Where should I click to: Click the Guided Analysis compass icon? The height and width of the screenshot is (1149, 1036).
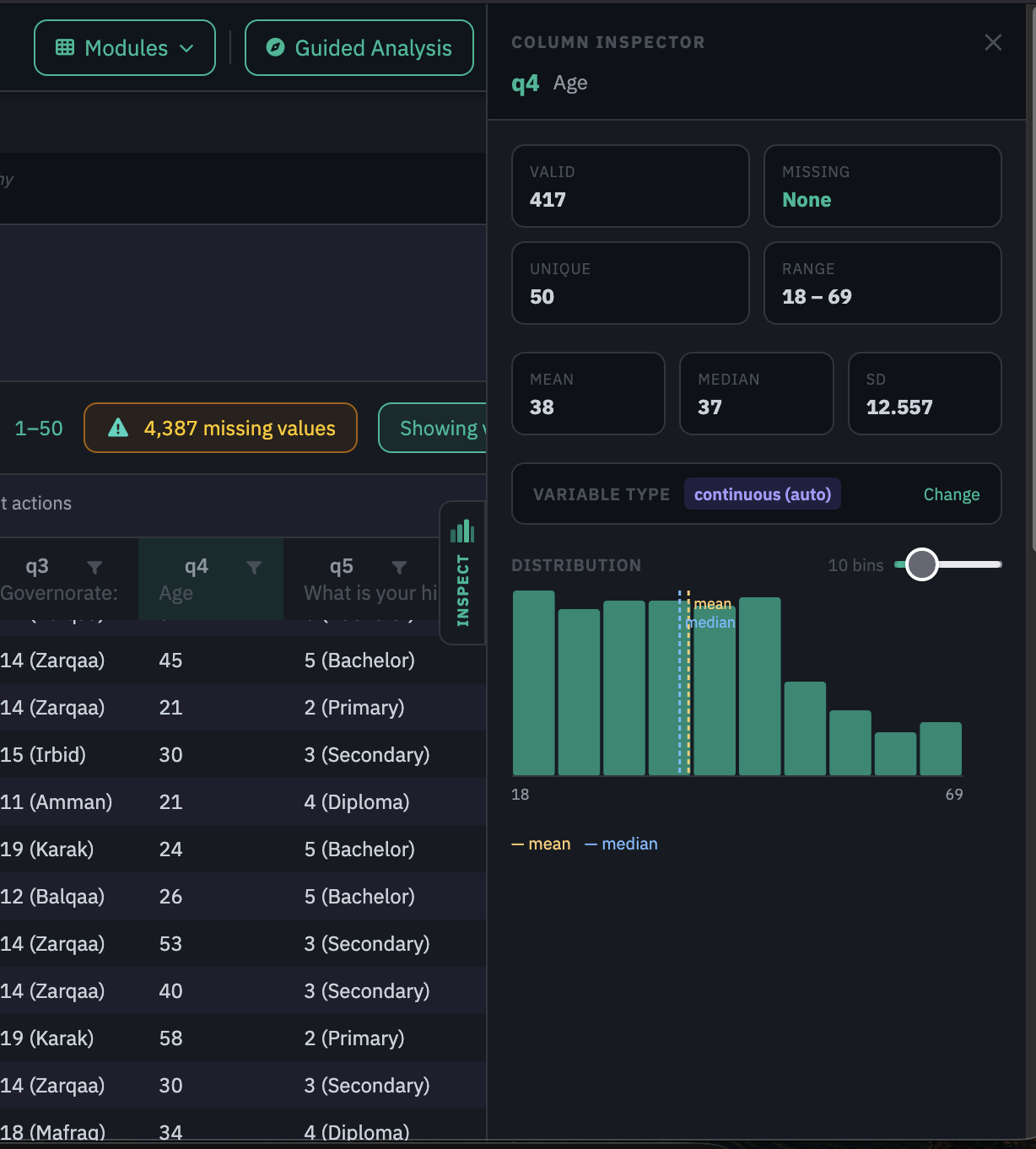tap(275, 48)
